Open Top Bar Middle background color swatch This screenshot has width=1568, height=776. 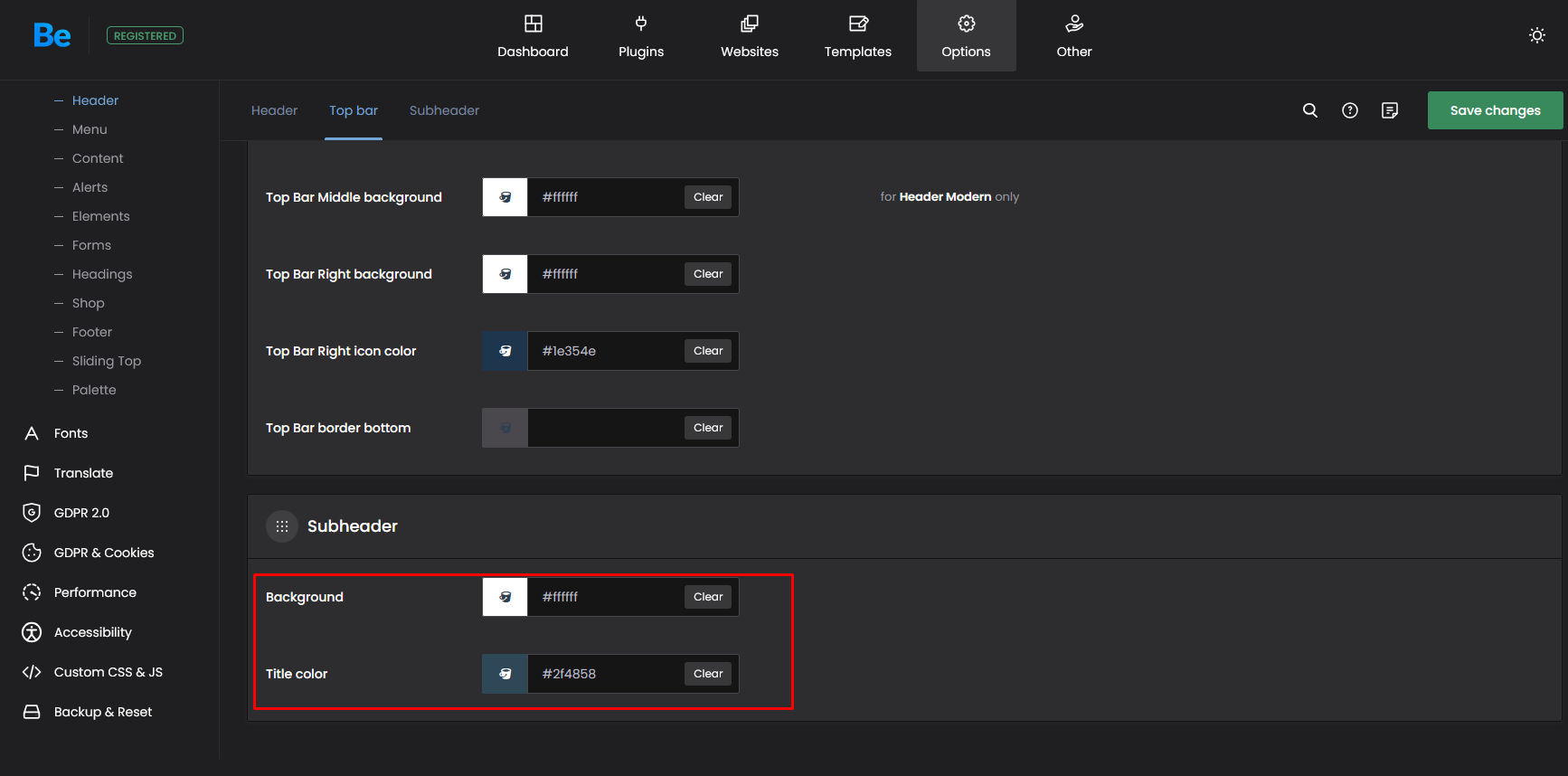505,197
